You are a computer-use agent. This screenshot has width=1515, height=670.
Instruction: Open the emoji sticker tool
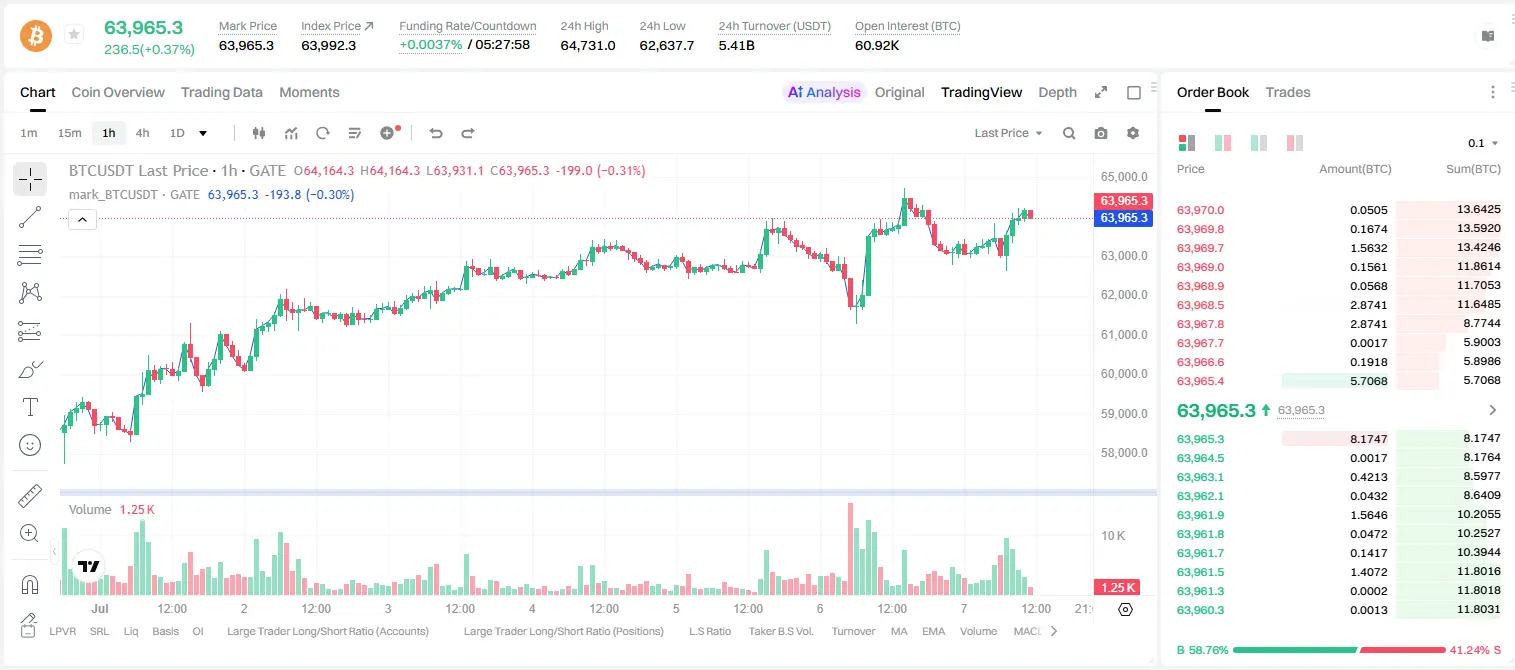(x=30, y=445)
